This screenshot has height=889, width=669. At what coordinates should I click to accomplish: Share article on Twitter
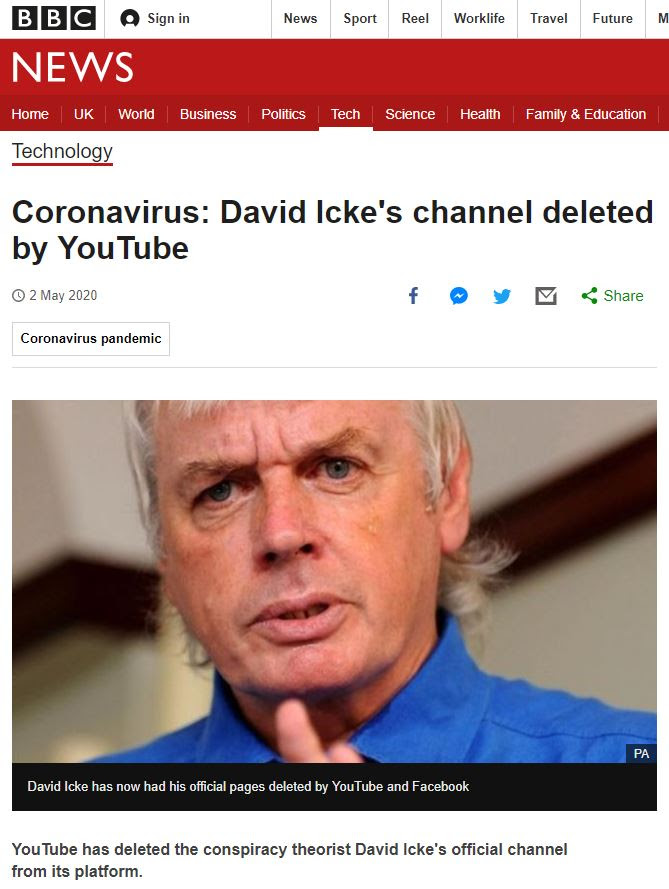(502, 296)
